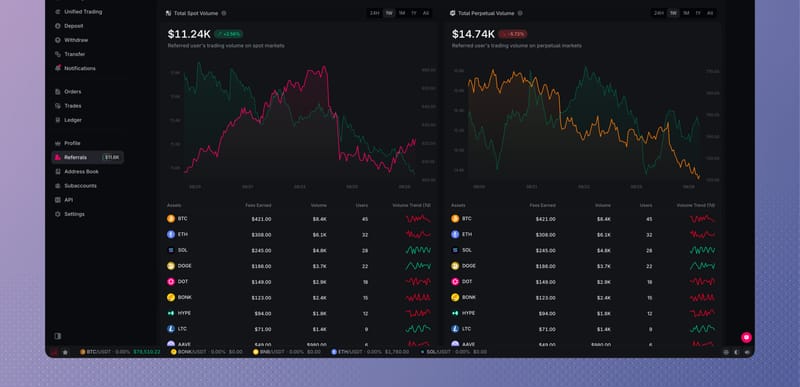
Task: Click the red icon at ticker bar start
Action: 55,352
